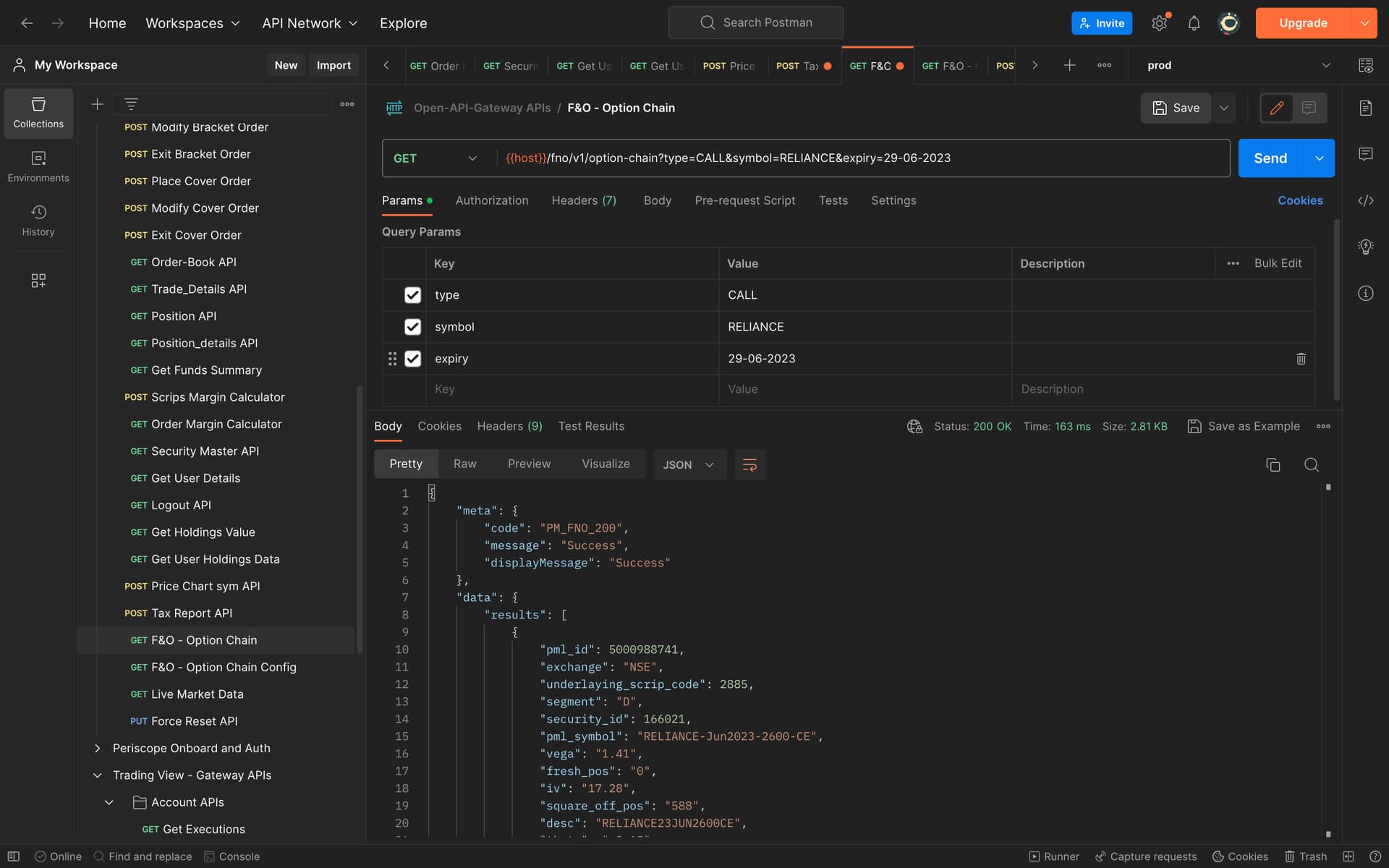Open the user avatar menu
The image size is (1389, 868).
click(1228, 23)
